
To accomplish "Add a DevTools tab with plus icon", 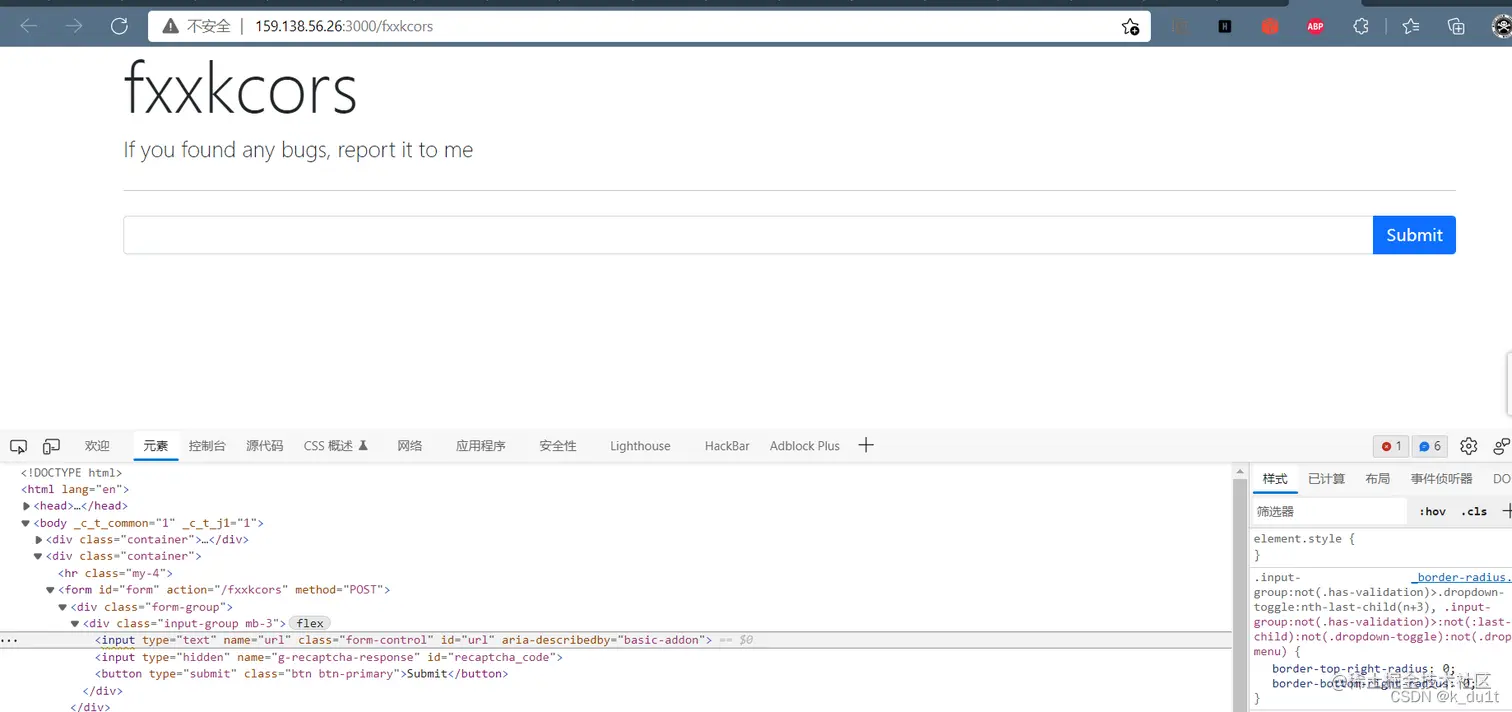I will (866, 445).
